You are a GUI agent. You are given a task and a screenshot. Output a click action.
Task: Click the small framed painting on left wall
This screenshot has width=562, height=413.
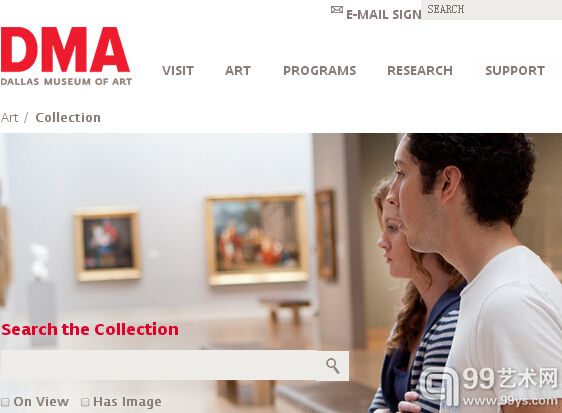click(x=107, y=245)
